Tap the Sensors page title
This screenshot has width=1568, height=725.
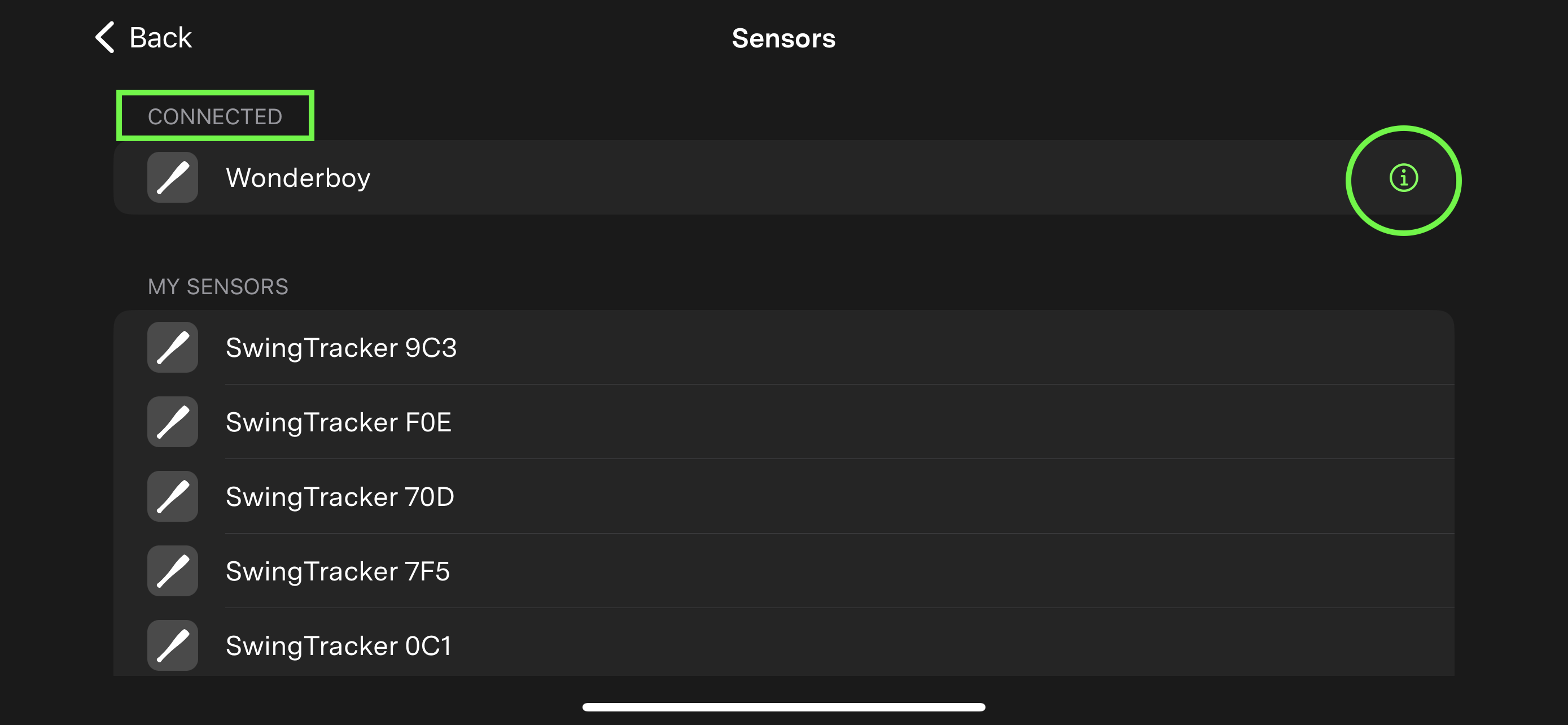[783, 38]
